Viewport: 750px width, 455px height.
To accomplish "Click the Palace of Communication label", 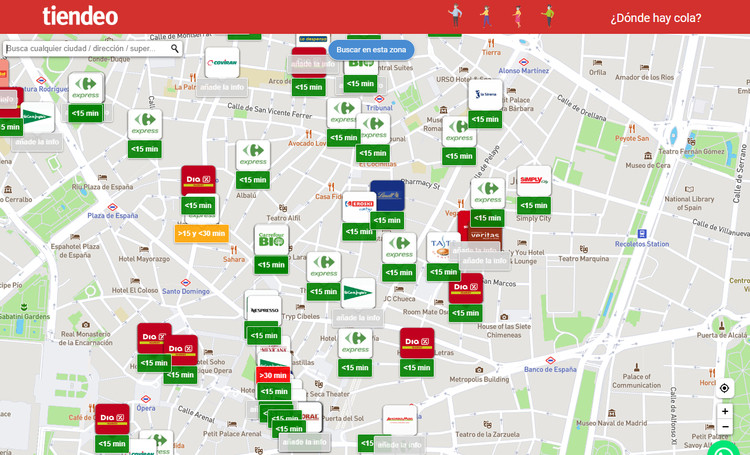I will coord(637,381).
